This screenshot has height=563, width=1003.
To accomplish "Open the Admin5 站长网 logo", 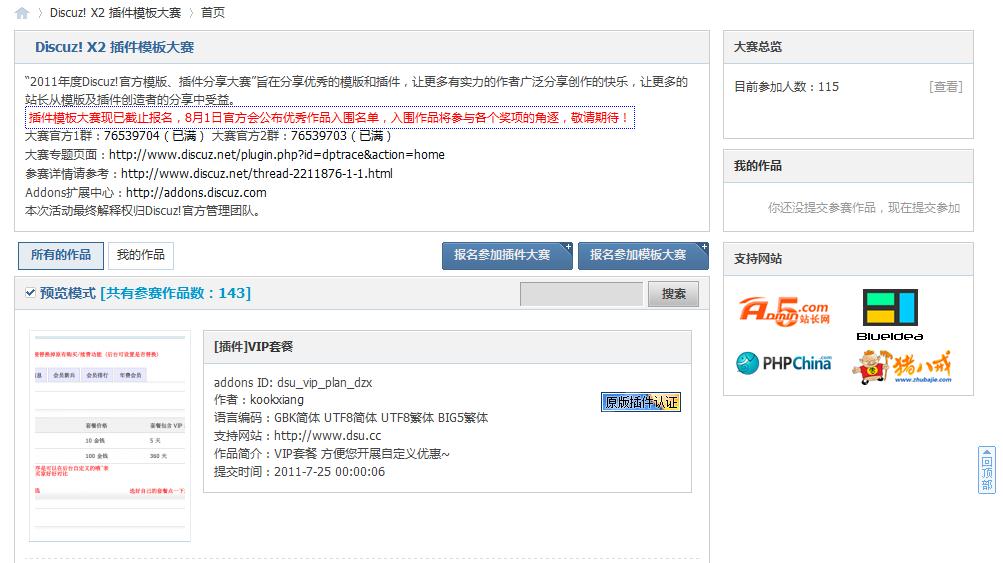I will [784, 311].
